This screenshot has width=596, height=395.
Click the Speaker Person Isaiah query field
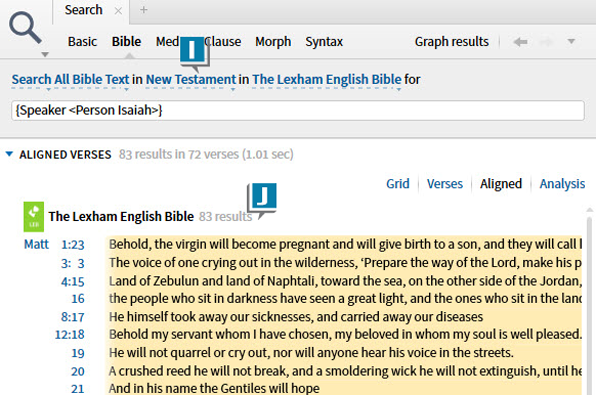click(298, 110)
